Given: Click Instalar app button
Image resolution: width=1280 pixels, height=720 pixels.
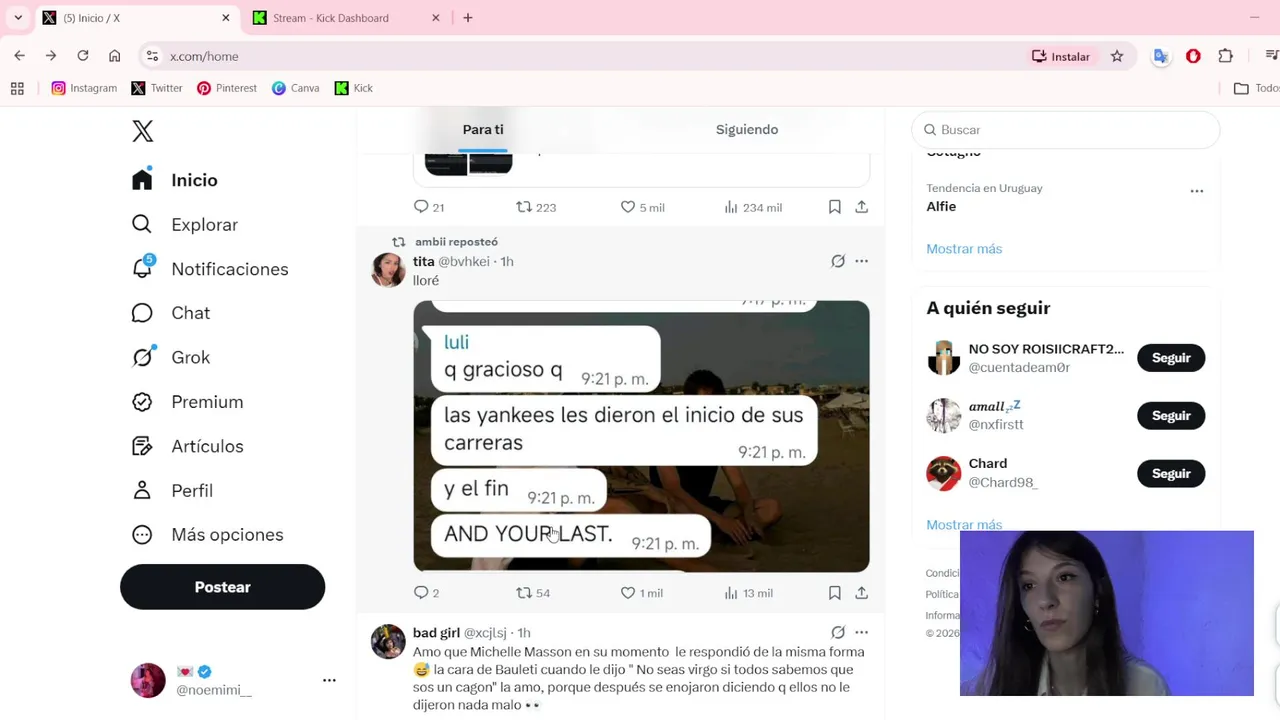Looking at the screenshot, I should point(1061,56).
